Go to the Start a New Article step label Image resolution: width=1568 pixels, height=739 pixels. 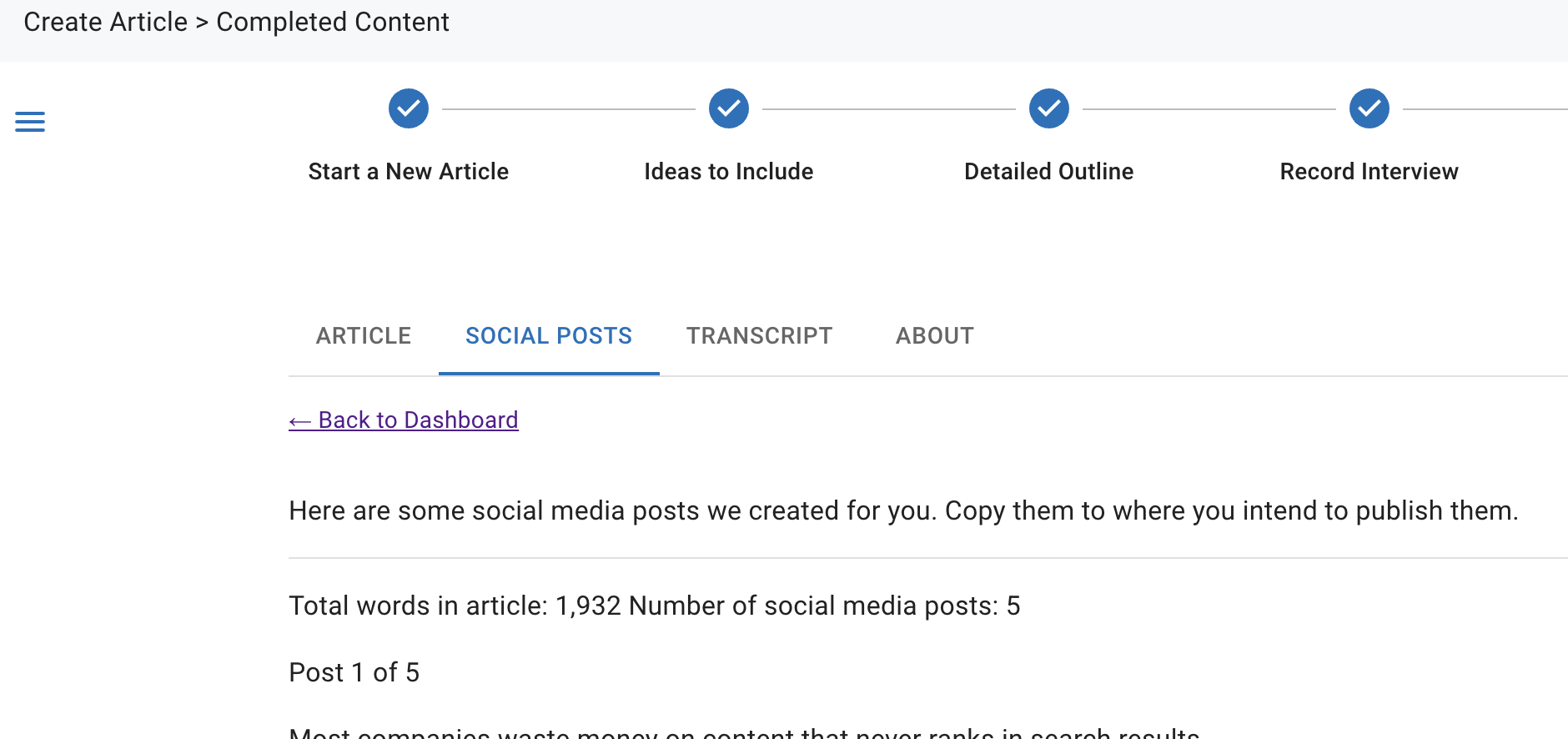click(x=409, y=171)
